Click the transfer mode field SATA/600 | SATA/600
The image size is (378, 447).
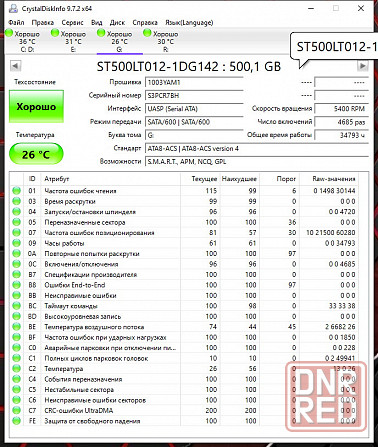click(x=194, y=122)
